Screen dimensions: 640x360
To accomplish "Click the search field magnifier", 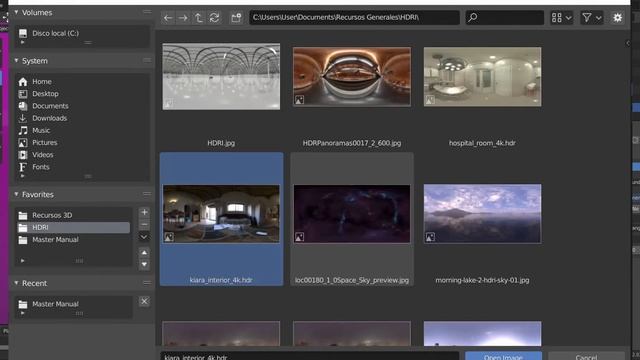I will point(473,18).
